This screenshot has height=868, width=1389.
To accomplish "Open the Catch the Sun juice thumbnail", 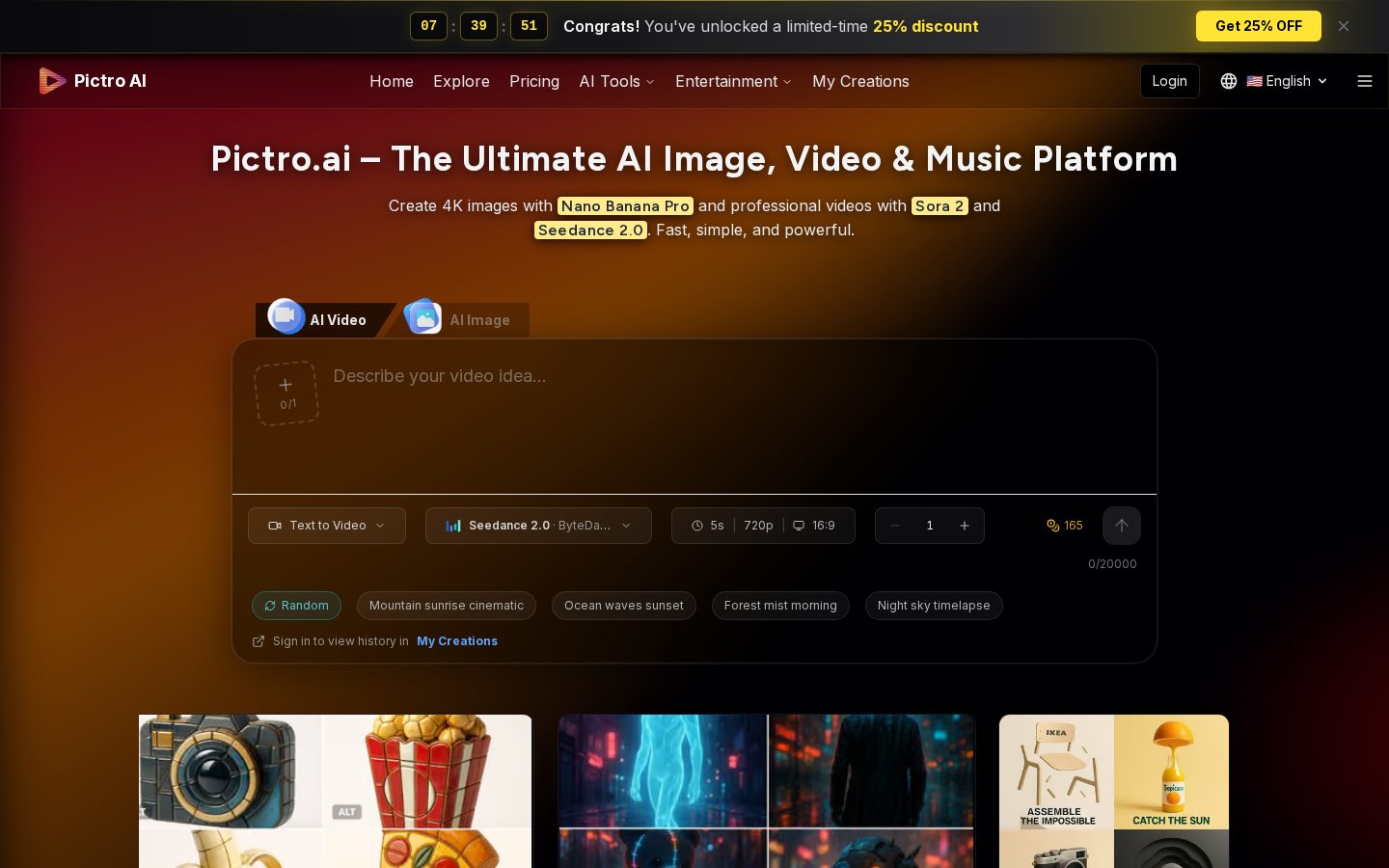I will pos(1171,772).
